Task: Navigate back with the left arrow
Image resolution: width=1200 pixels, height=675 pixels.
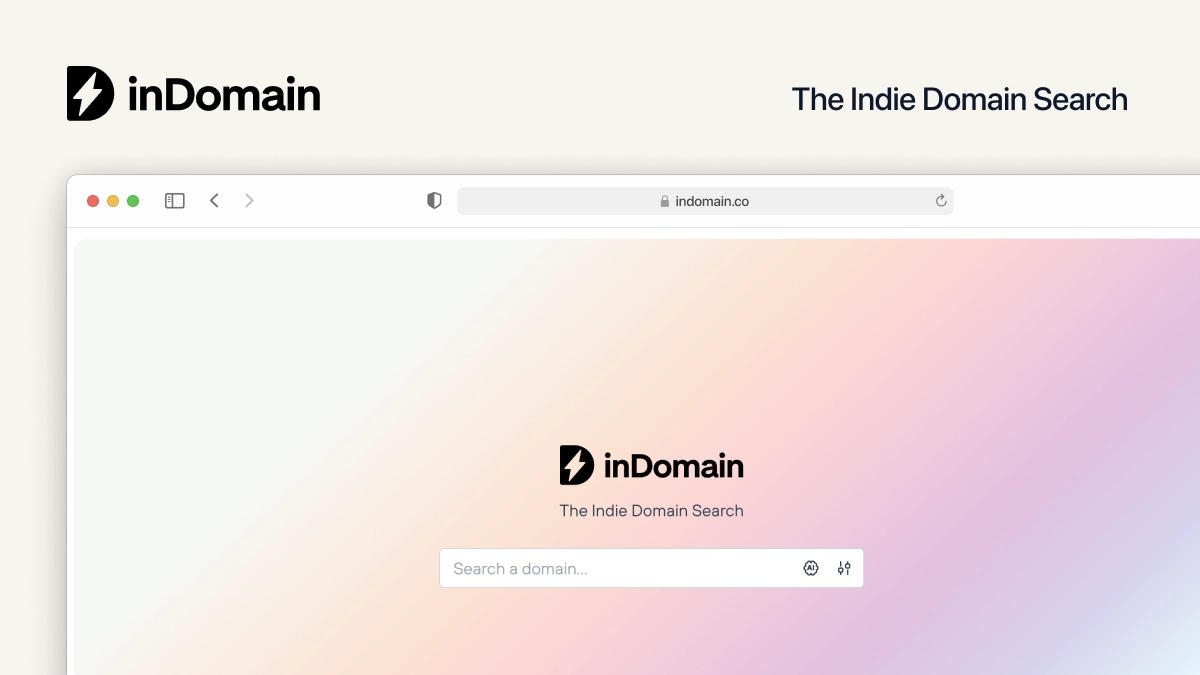Action: tap(214, 200)
